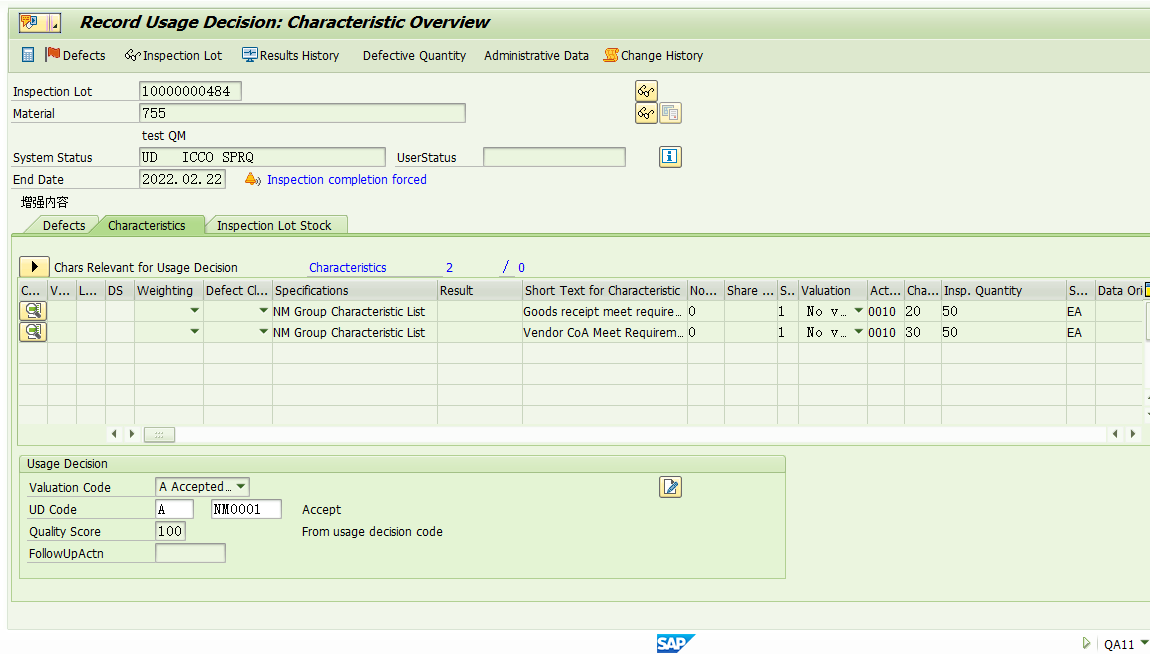This screenshot has width=1150, height=654.
Task: Open the Inspection completion forced link
Action: pyautogui.click(x=346, y=180)
